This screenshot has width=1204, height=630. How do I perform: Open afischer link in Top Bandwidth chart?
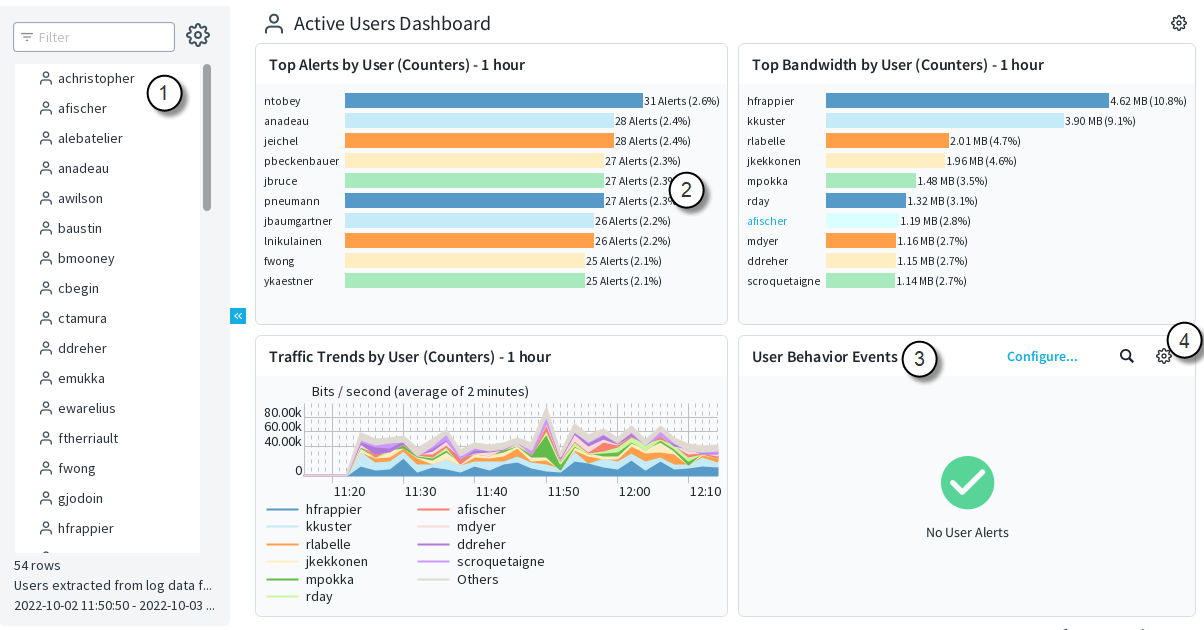(x=767, y=221)
